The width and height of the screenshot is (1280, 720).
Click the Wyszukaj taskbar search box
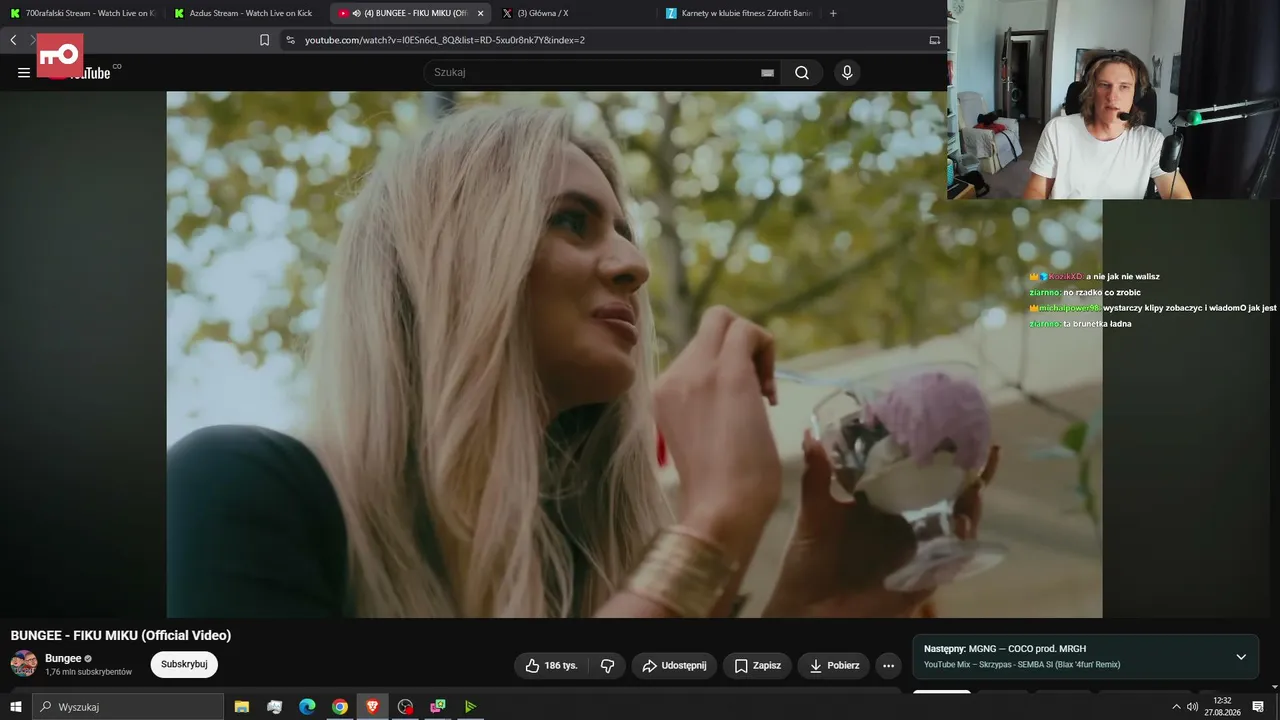pos(128,707)
